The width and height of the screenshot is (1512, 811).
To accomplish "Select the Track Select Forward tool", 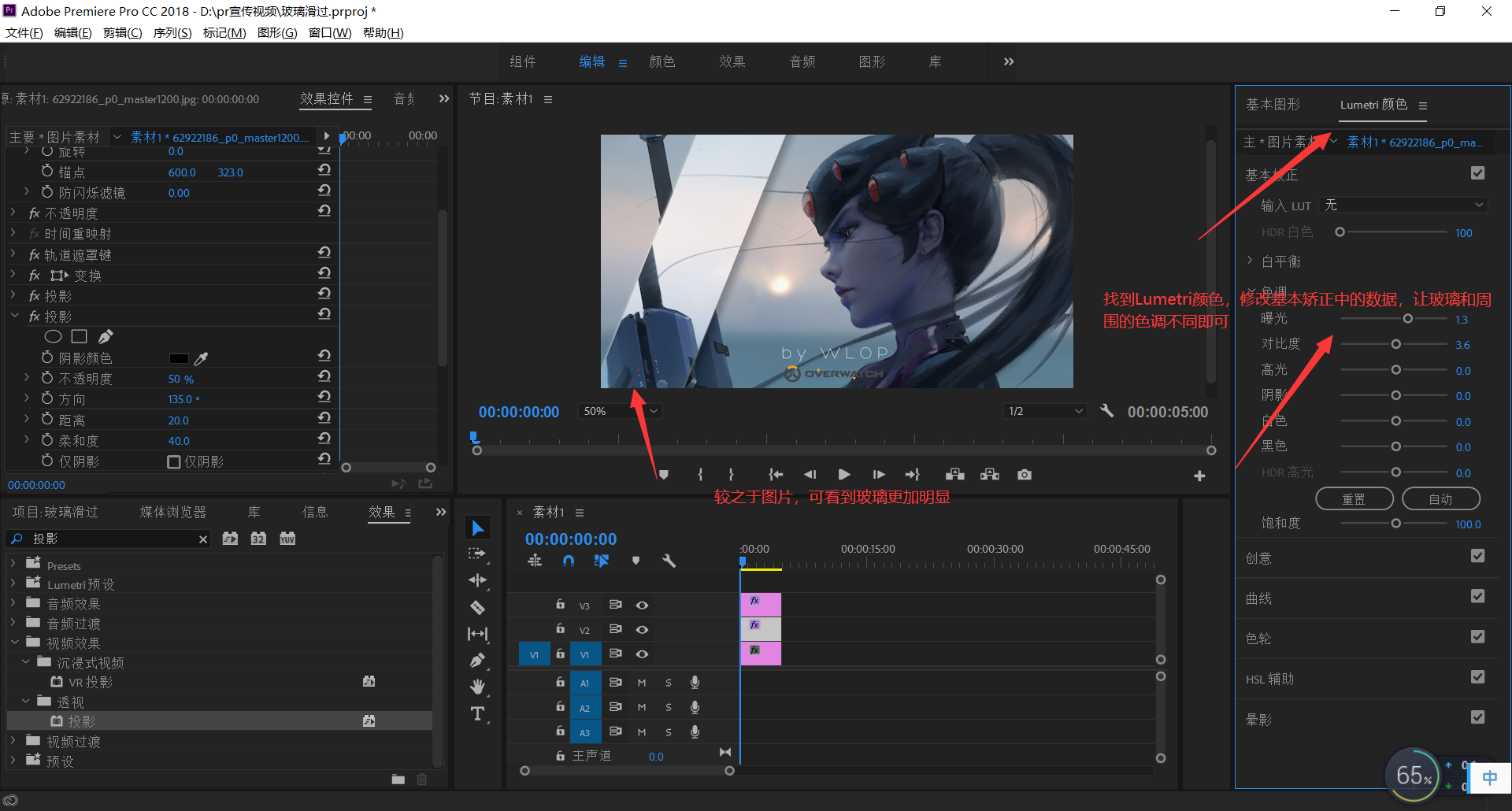I will (477, 554).
